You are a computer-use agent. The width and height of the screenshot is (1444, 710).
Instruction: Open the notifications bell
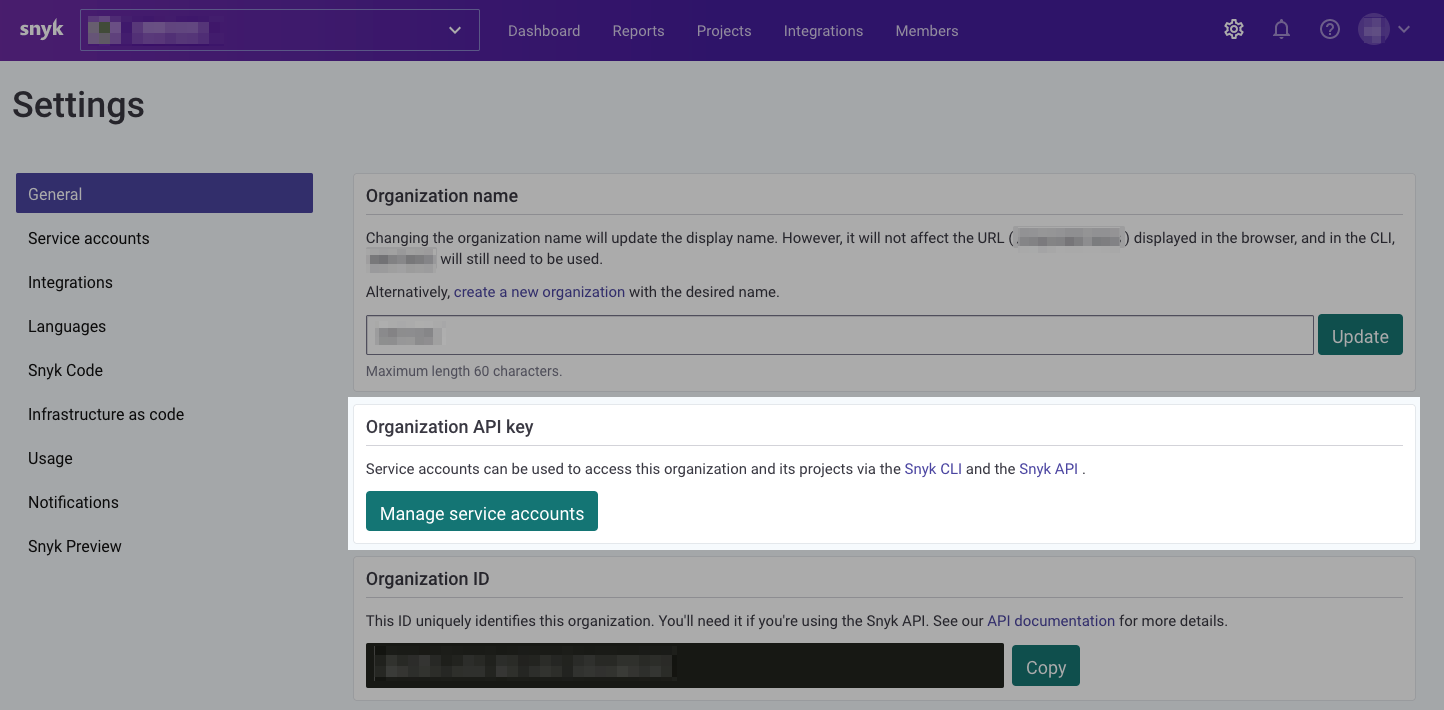1281,30
